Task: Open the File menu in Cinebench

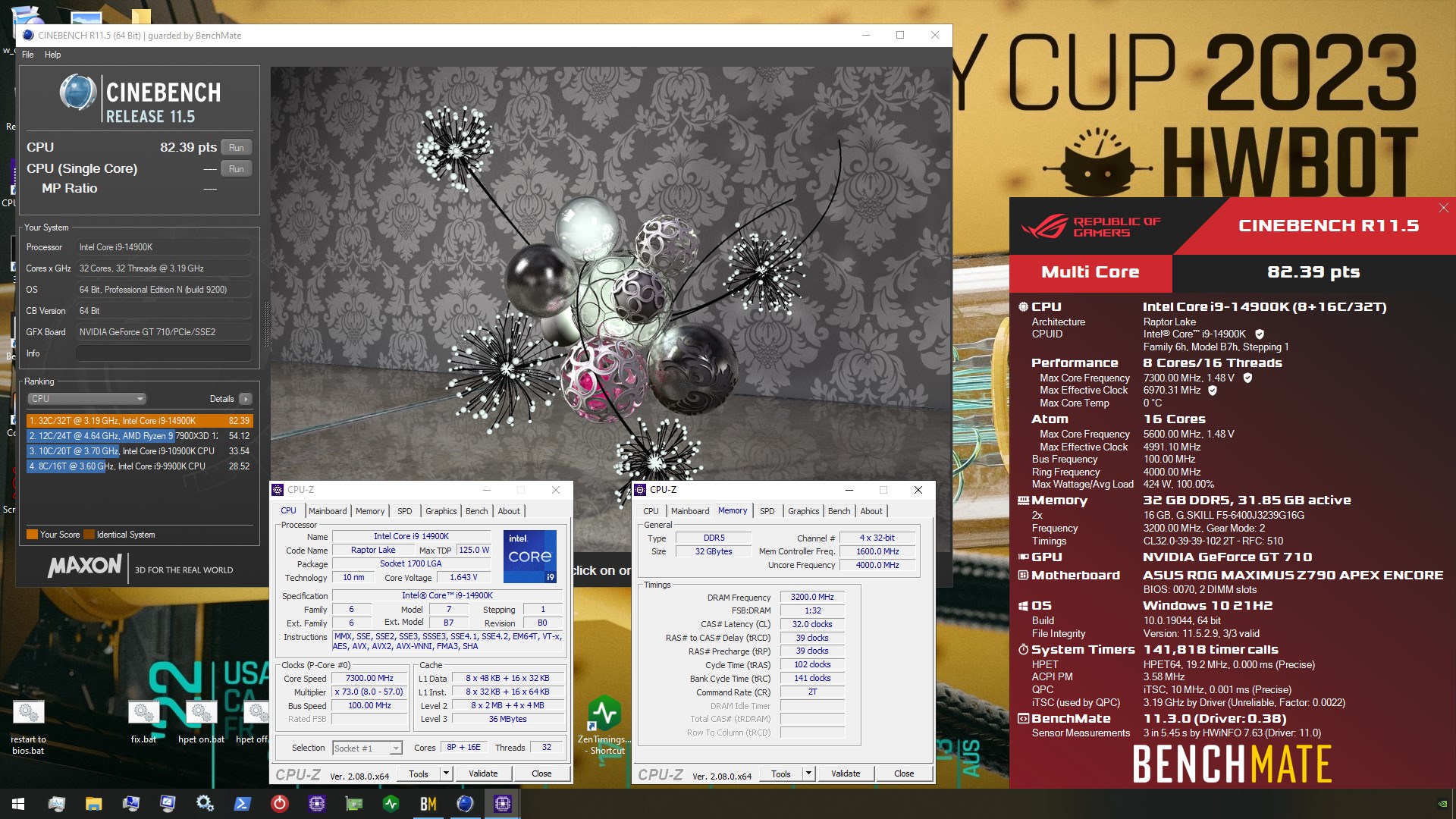Action: click(x=28, y=55)
